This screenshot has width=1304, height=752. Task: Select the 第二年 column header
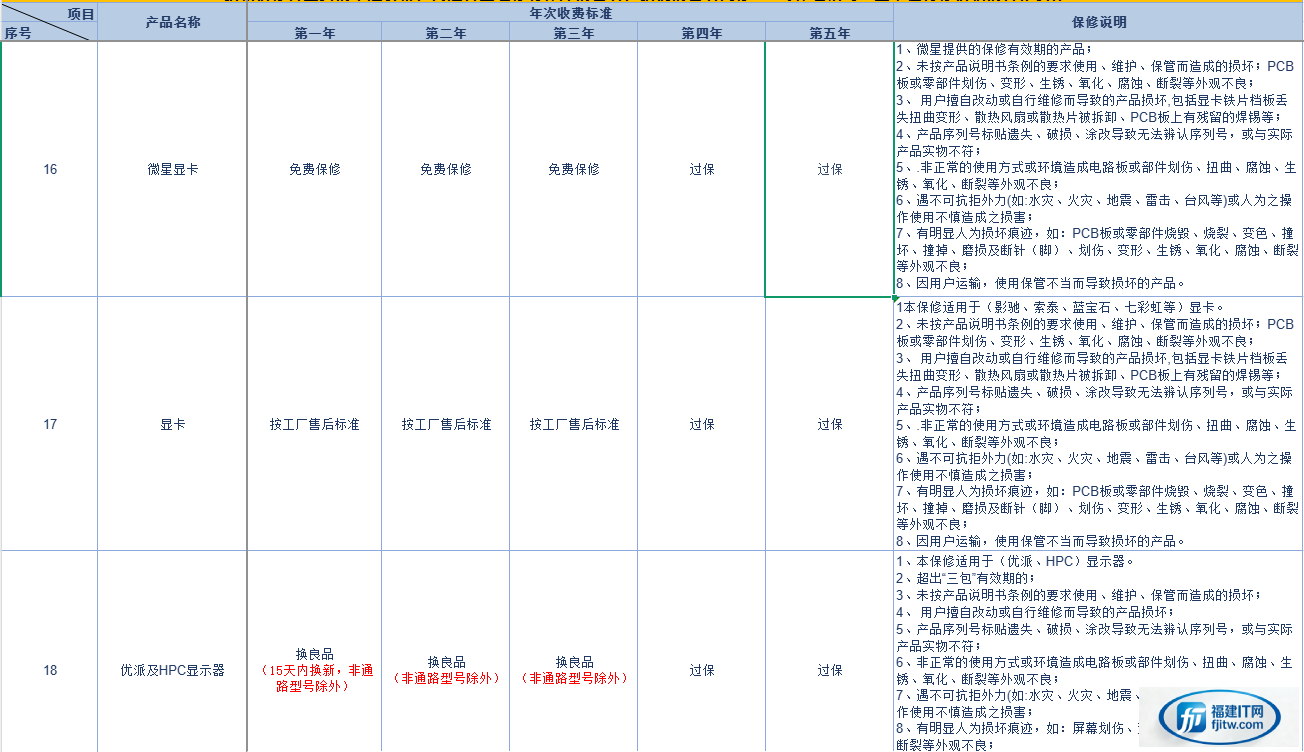pyautogui.click(x=445, y=33)
